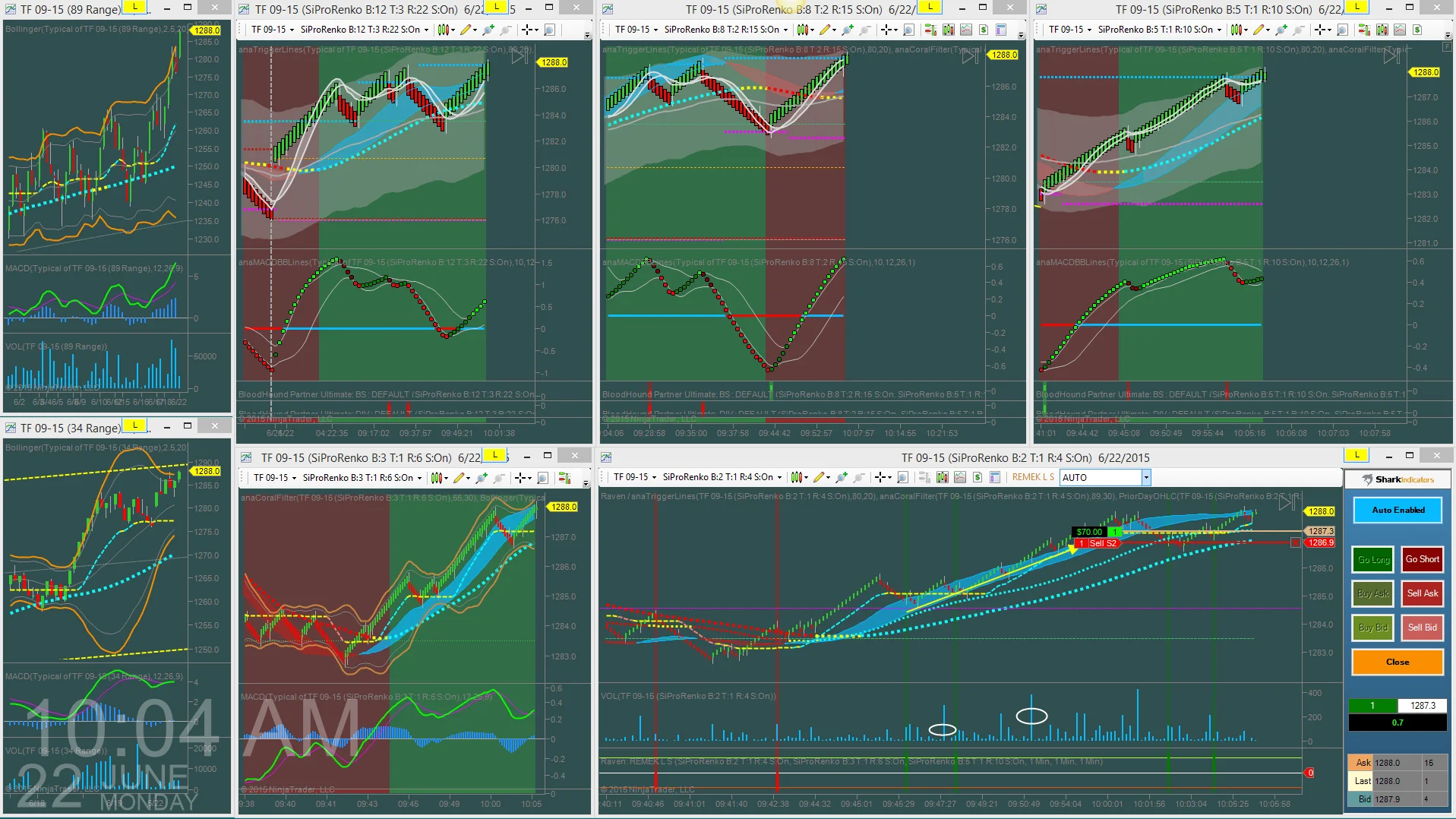
Task: Toggle the yellow L link button on 89 Range chart
Action: [x=135, y=7]
